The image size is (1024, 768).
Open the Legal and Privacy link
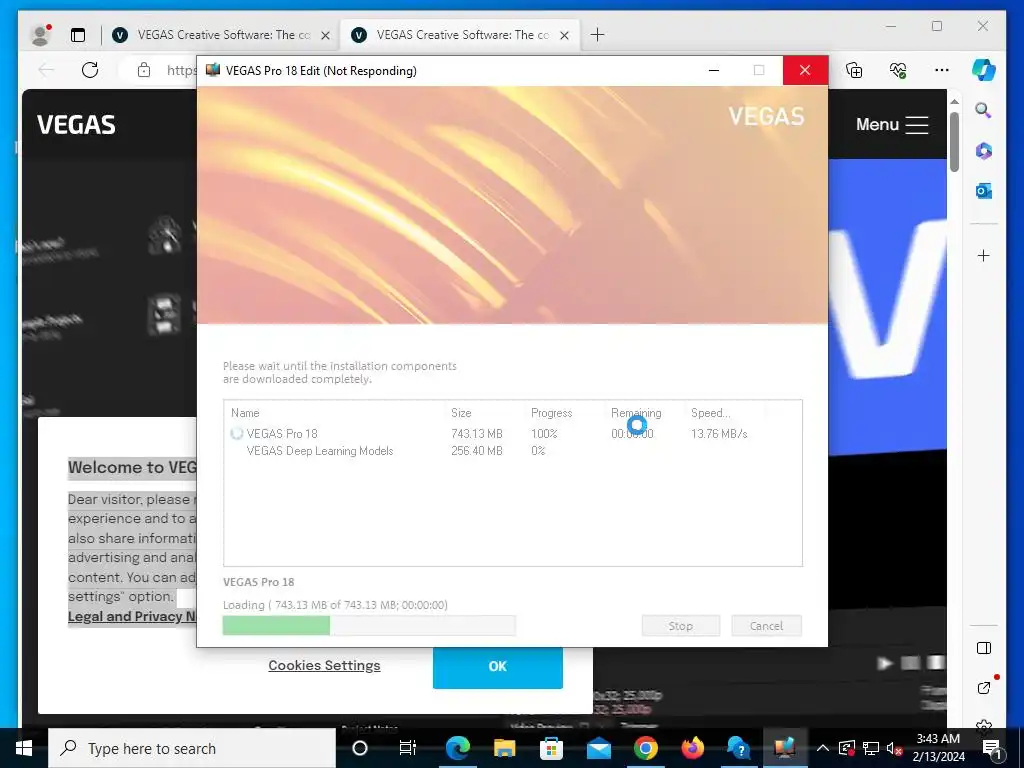coord(132,616)
